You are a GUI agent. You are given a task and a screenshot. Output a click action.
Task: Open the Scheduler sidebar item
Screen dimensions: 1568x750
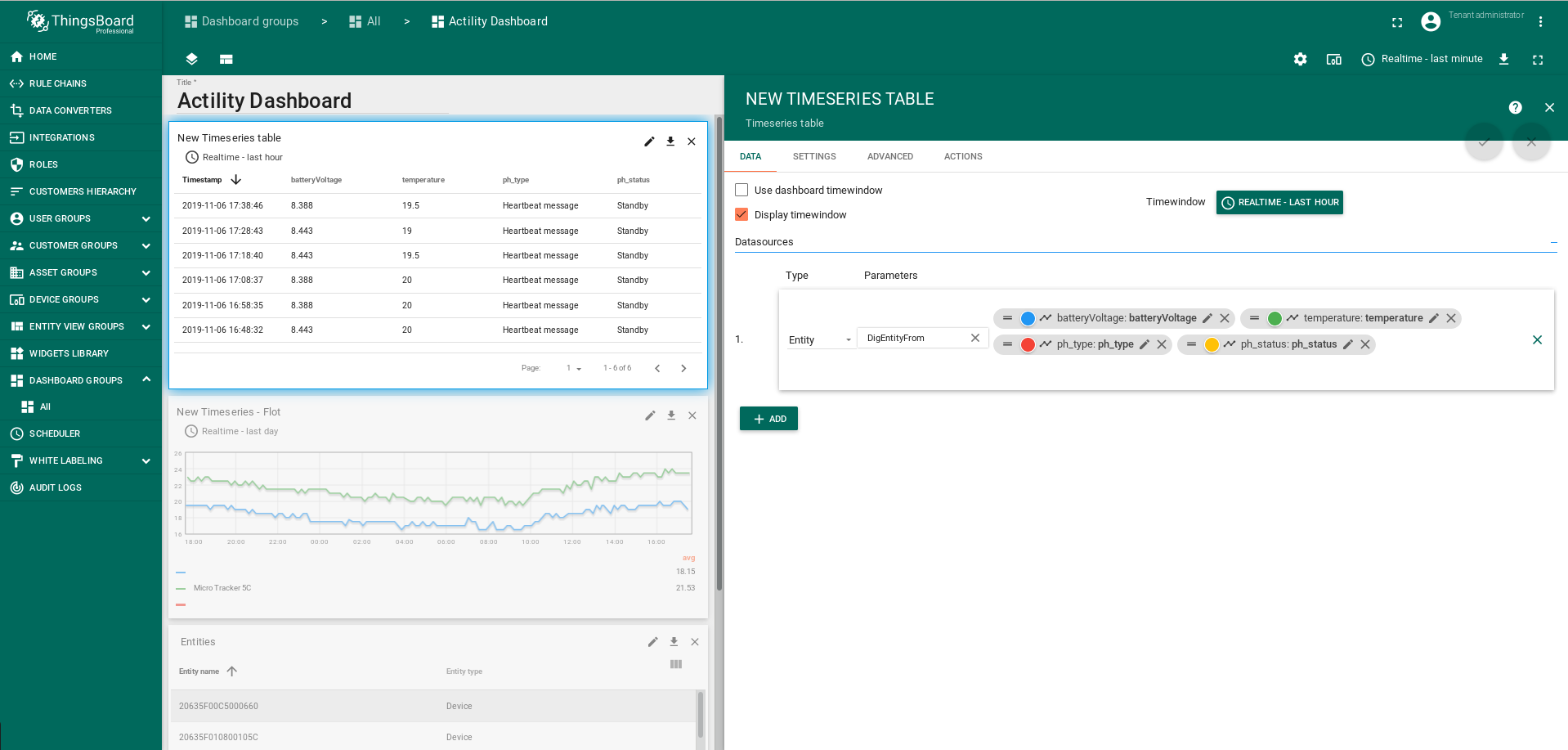81,433
